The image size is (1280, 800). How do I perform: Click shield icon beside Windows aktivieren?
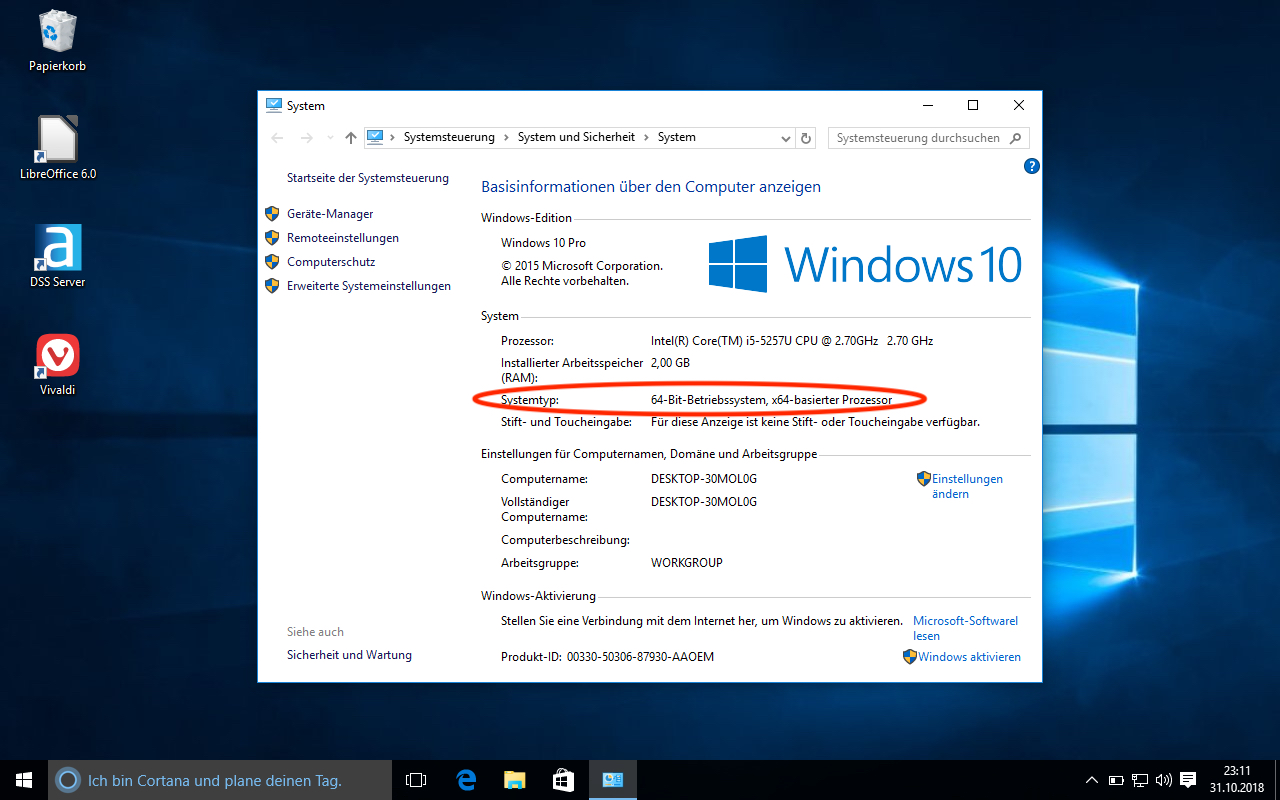910,657
